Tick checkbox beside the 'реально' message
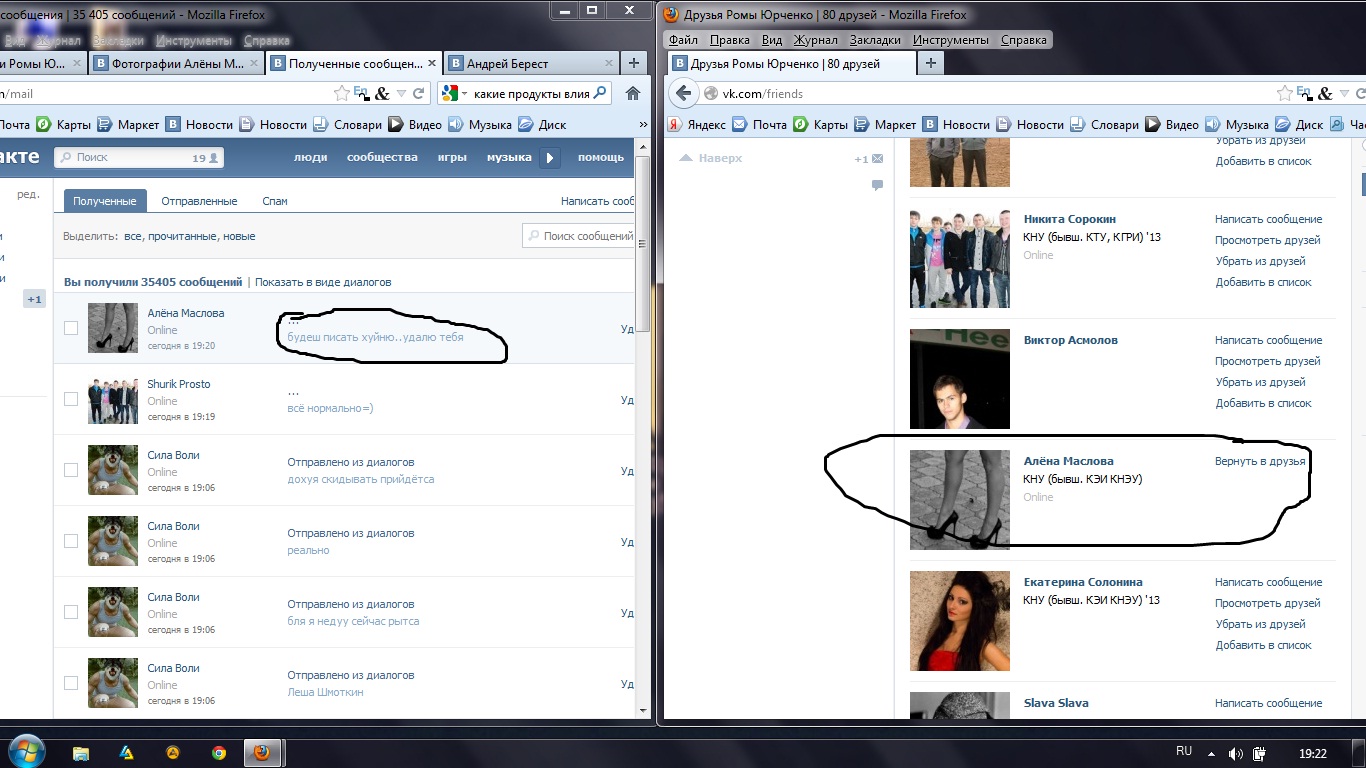 tap(71, 541)
